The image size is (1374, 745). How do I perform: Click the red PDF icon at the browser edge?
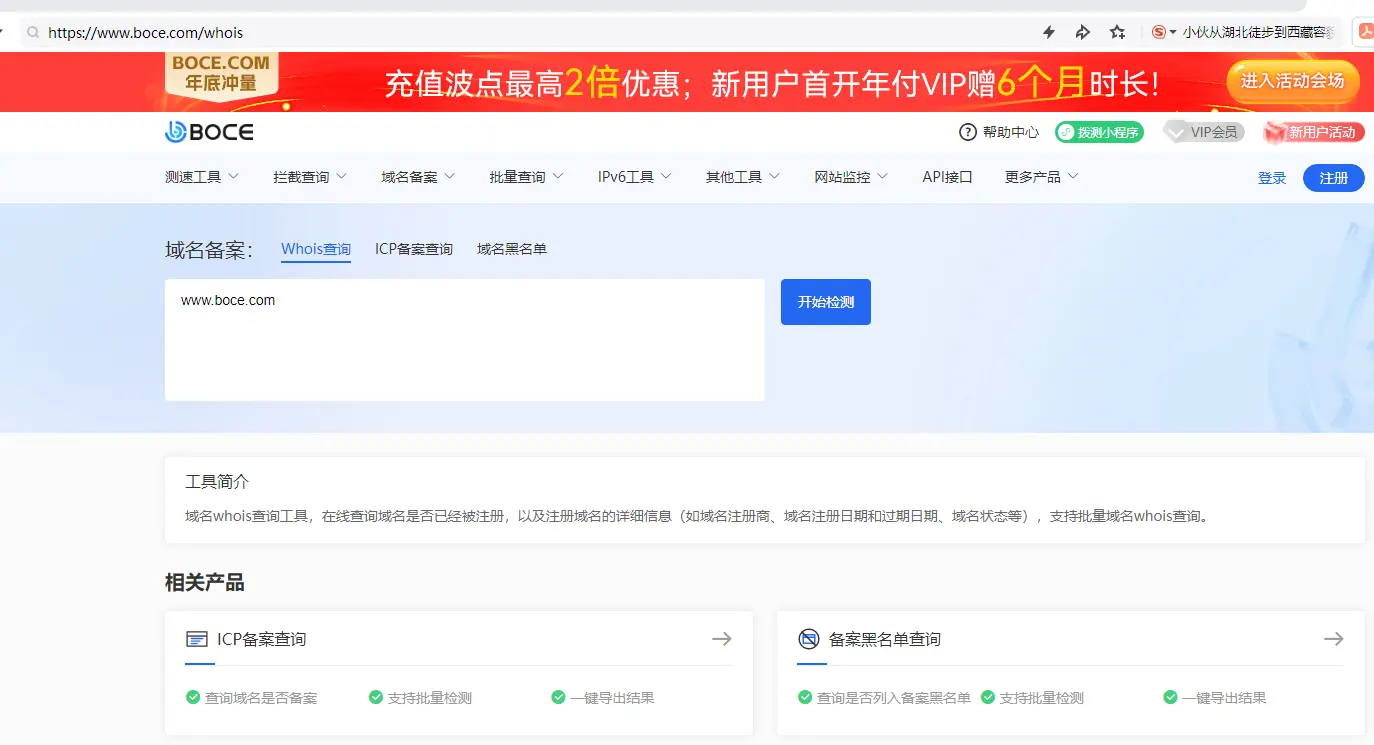pyautogui.click(x=1364, y=32)
